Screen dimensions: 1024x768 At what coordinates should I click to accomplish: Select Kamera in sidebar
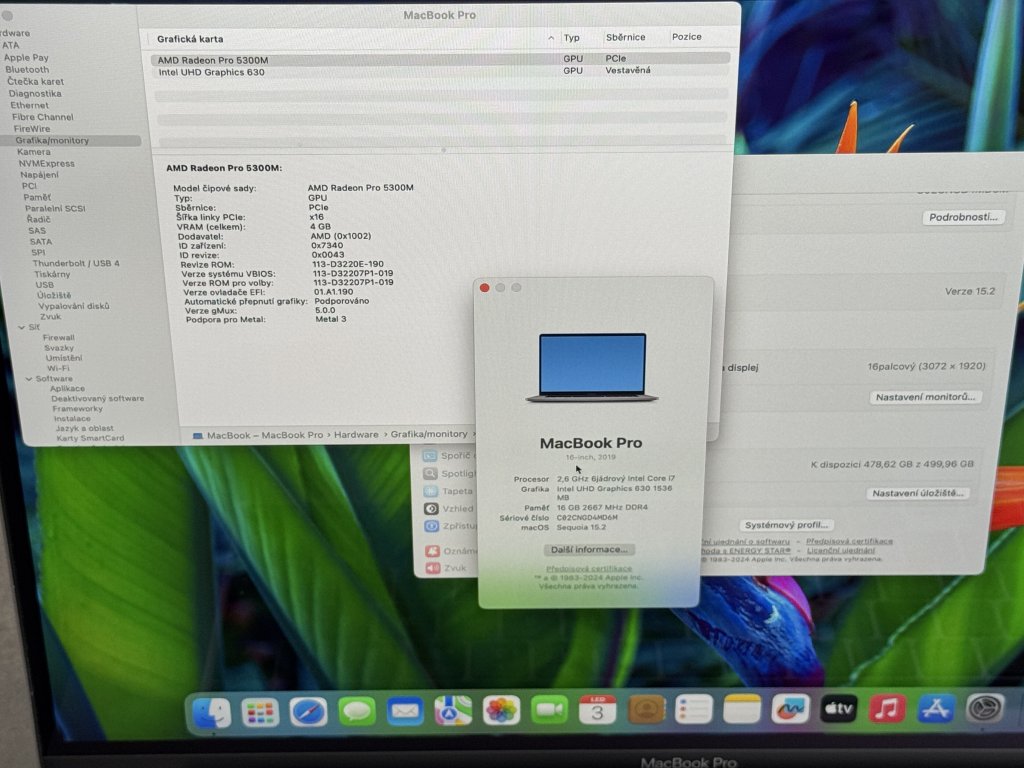click(34, 152)
